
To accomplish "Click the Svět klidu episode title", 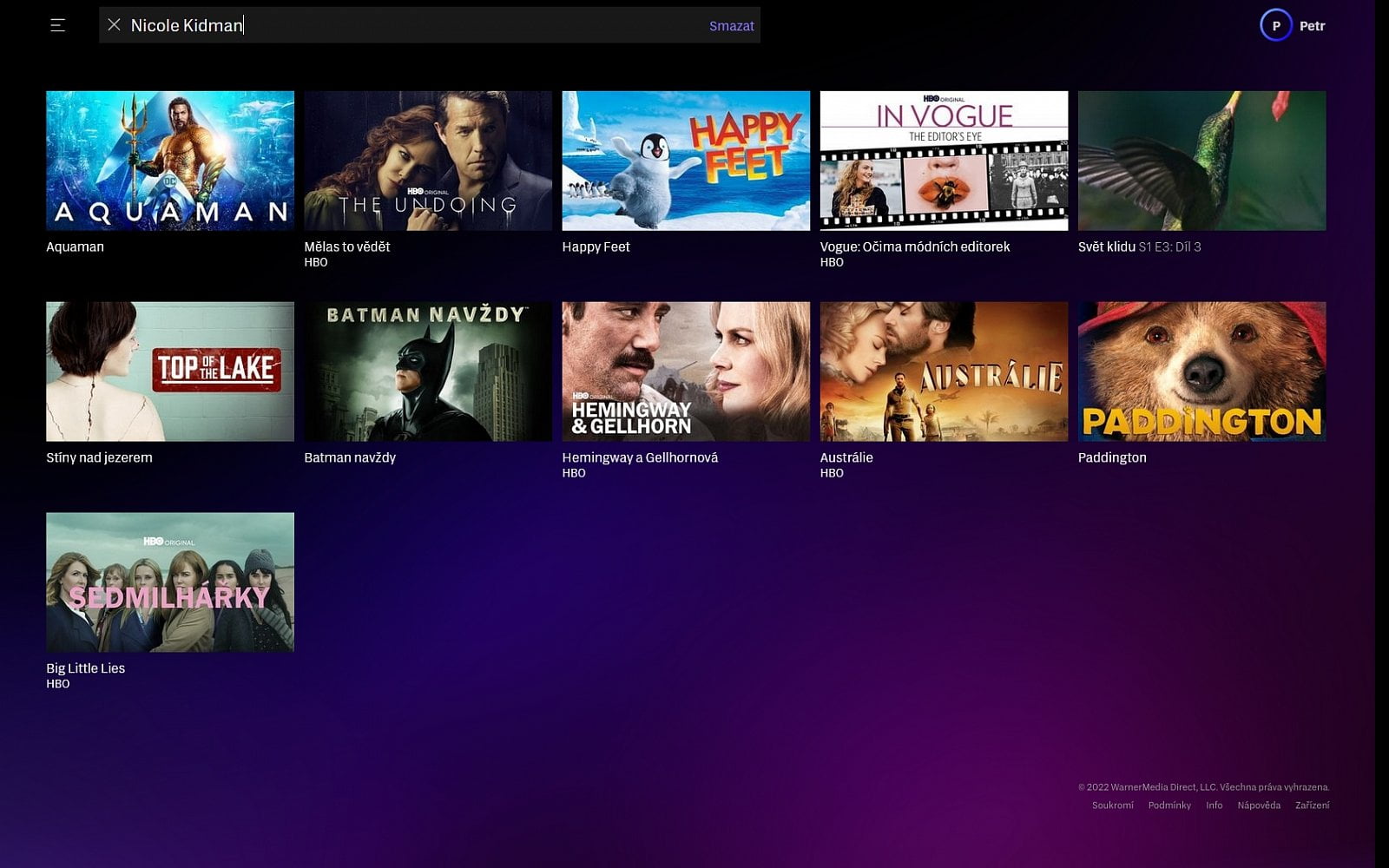I will point(1140,247).
